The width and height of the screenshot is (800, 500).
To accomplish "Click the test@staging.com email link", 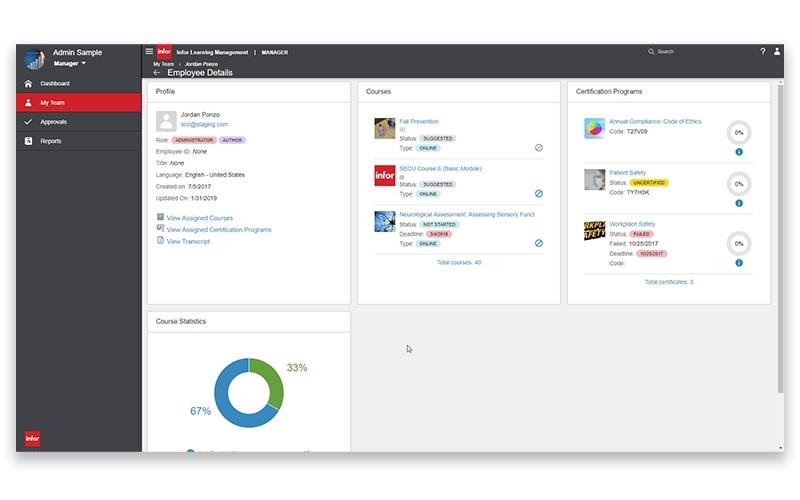I will (204, 124).
